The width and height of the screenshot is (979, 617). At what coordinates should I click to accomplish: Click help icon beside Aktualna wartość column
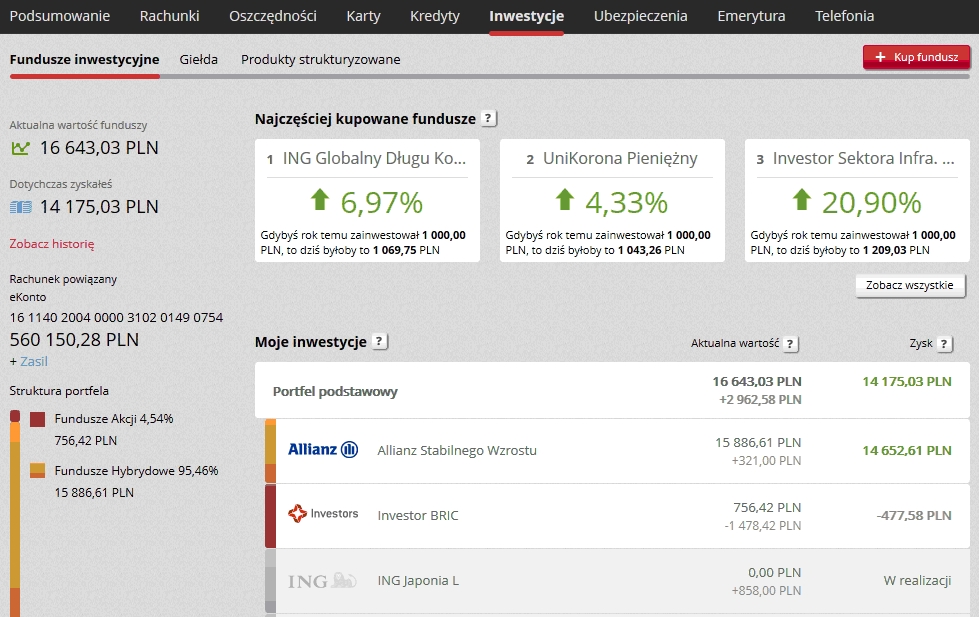790,343
